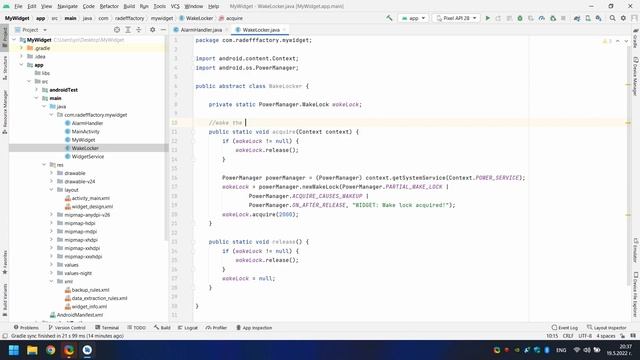Open the Problems tool window
The image size is (640, 360).
[x=26, y=328]
